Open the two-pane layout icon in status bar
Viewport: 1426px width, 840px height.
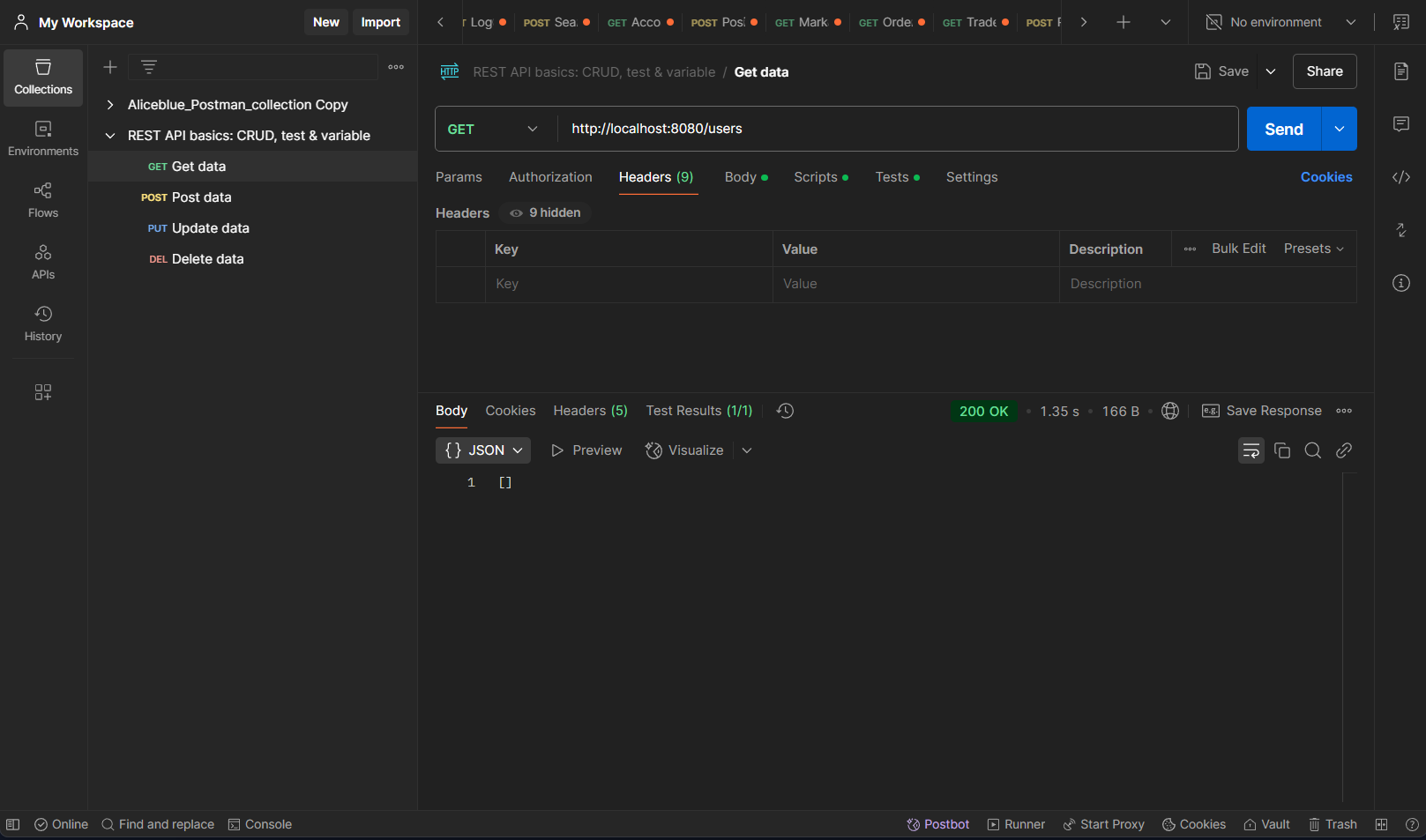1382,825
